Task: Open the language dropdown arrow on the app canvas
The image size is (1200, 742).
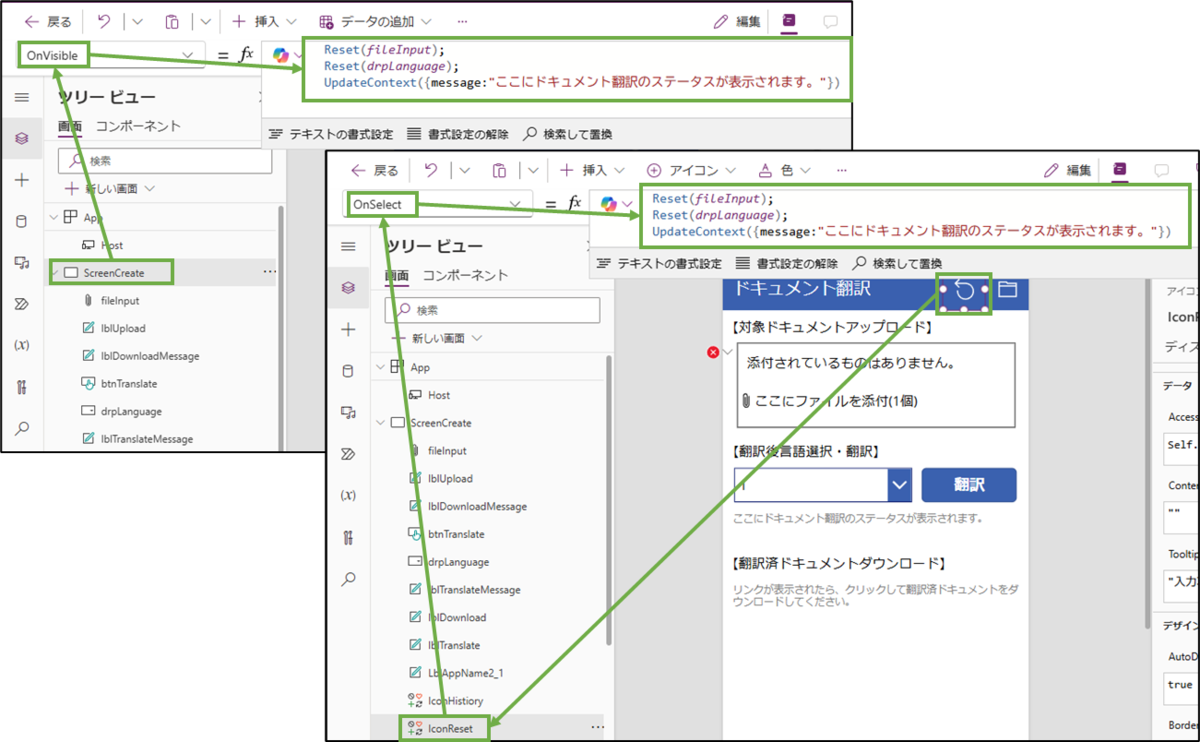Action: [900, 485]
